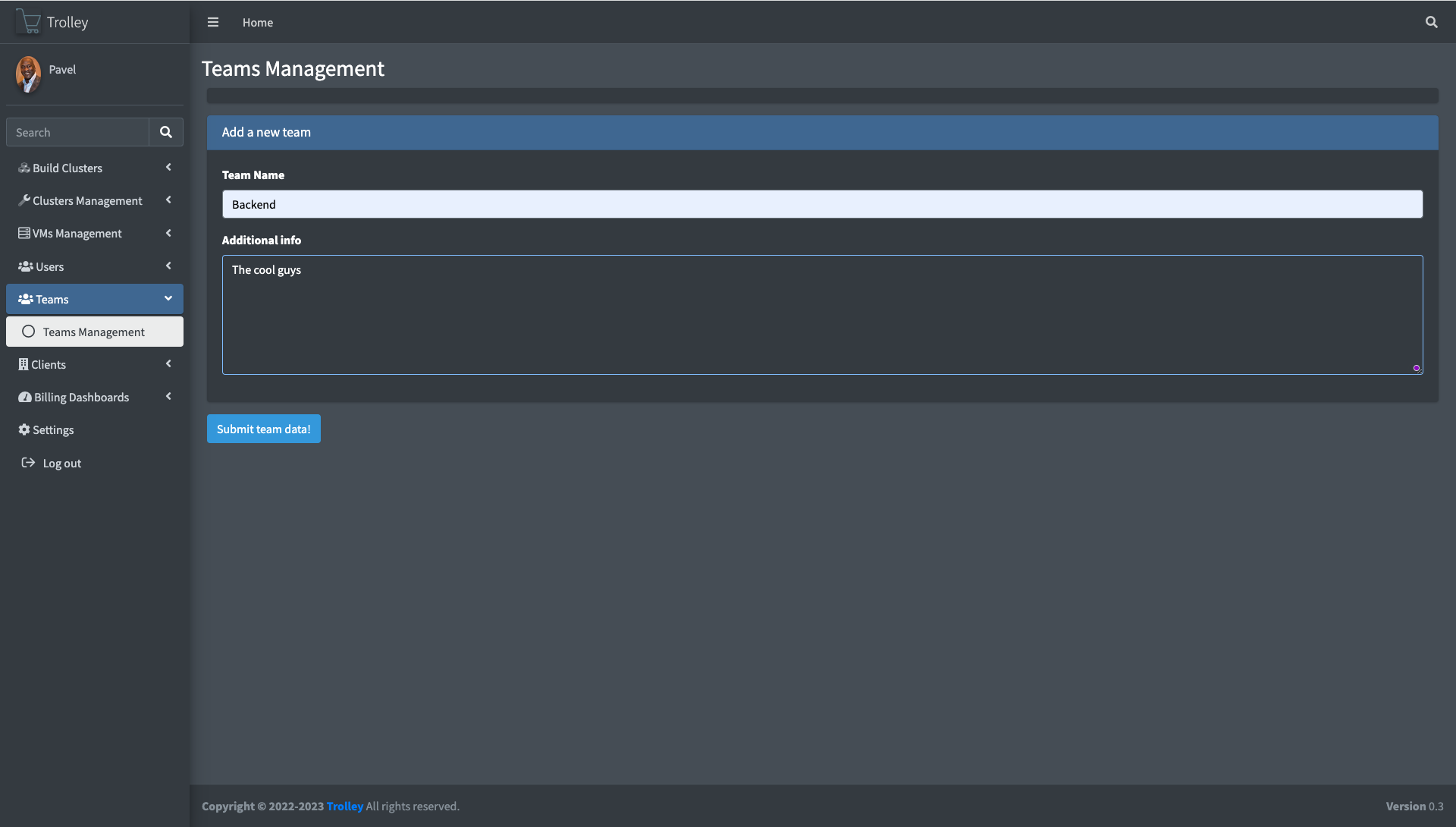Open the Trolley footer link
This screenshot has width=1456, height=827.
[344, 807]
